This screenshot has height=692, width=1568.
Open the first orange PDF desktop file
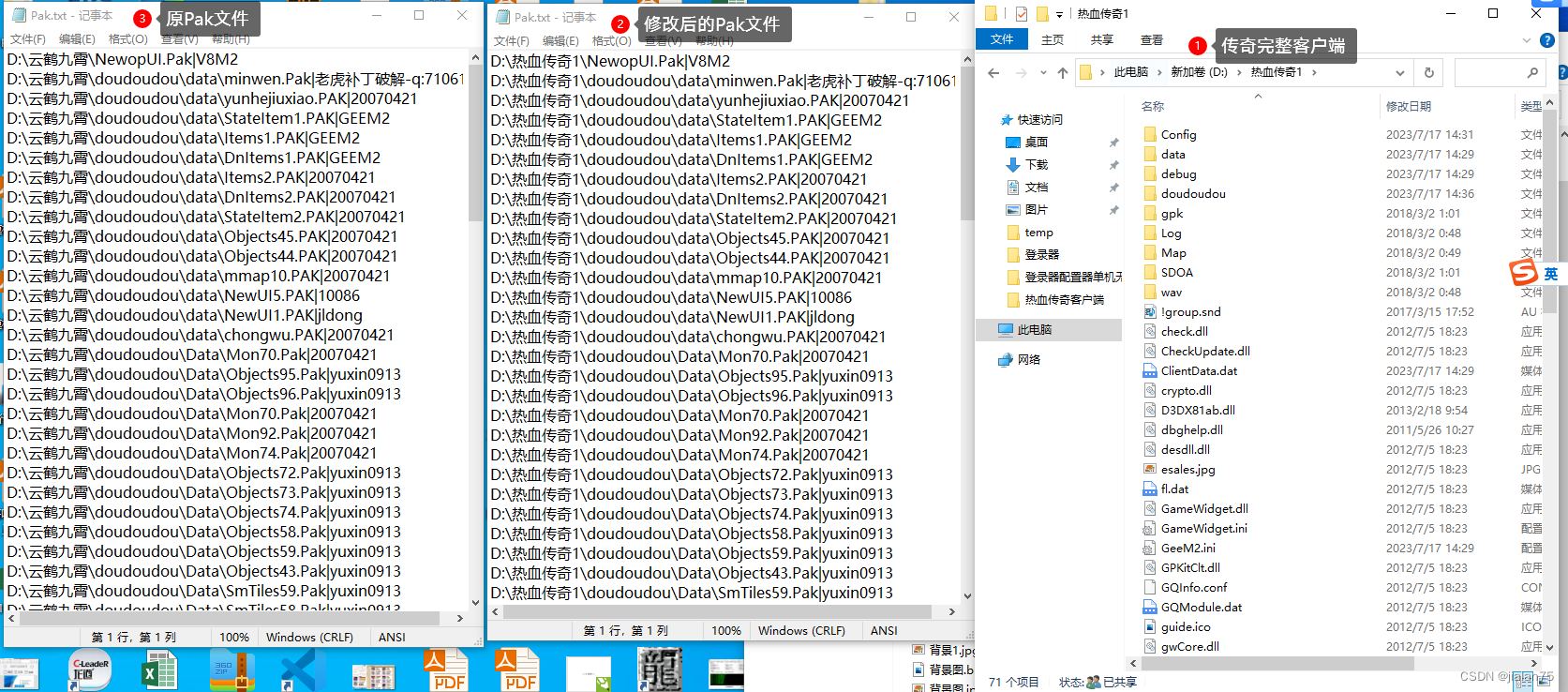(x=444, y=669)
